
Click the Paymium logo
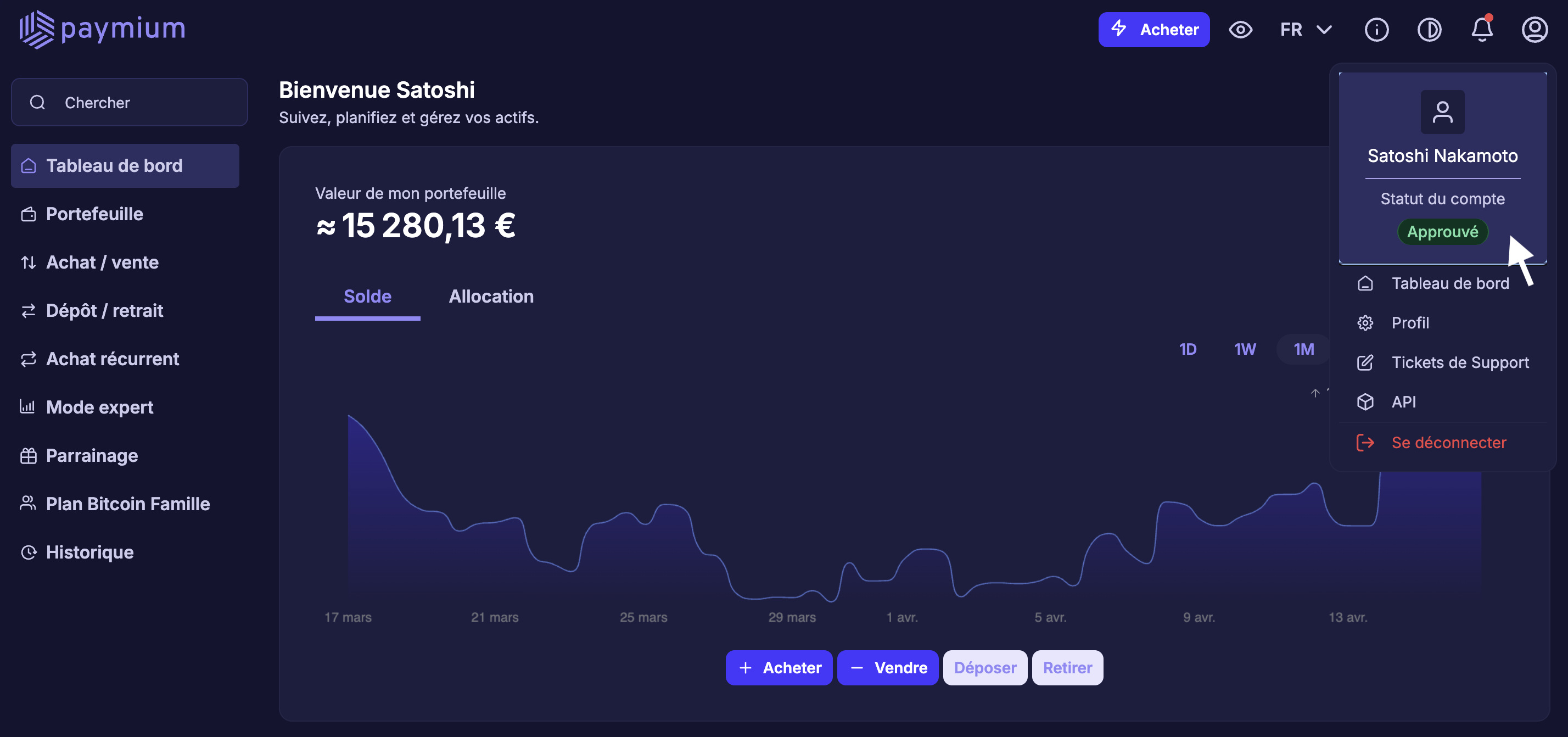(102, 29)
